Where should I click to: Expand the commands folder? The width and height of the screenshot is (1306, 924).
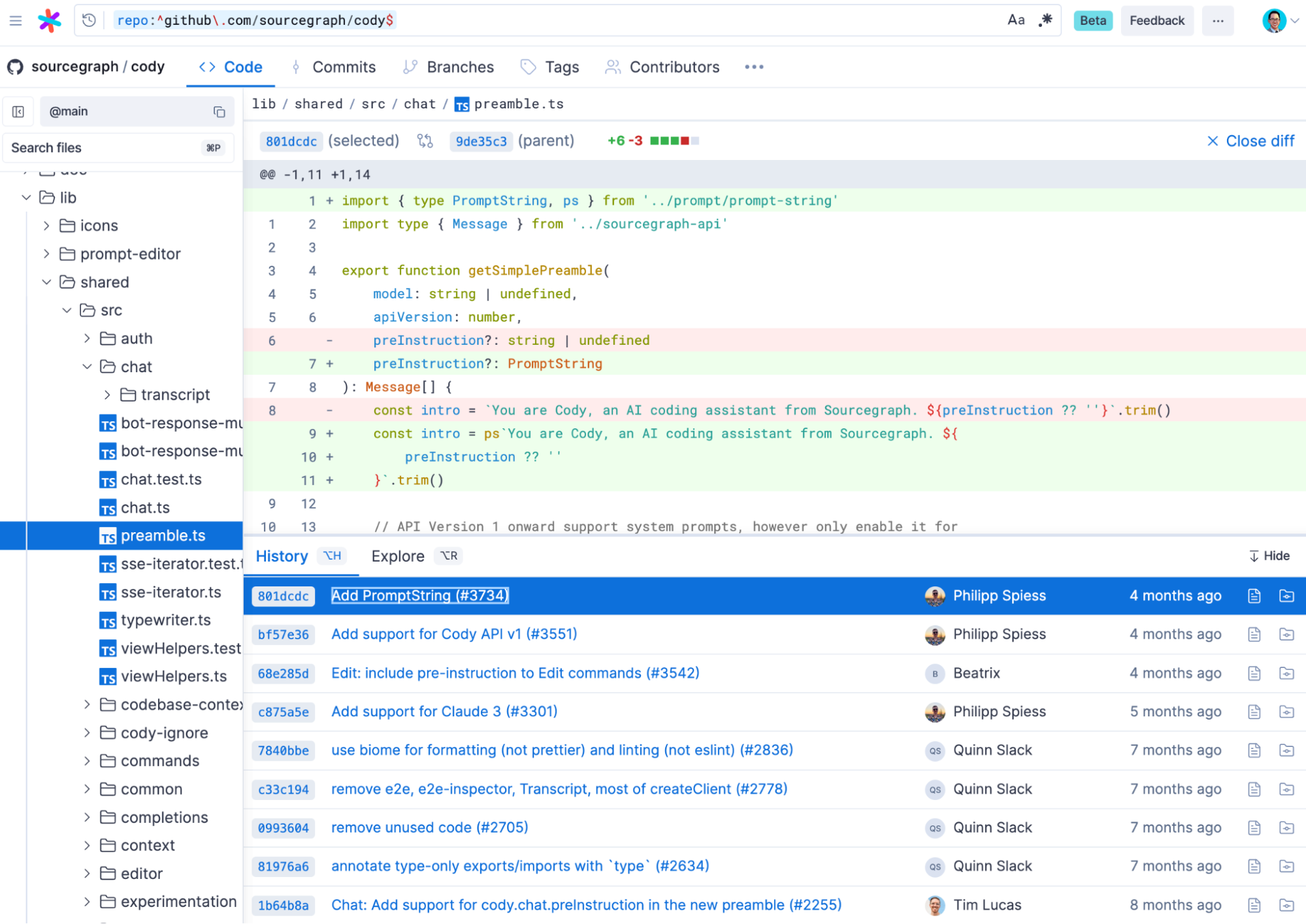pos(87,761)
